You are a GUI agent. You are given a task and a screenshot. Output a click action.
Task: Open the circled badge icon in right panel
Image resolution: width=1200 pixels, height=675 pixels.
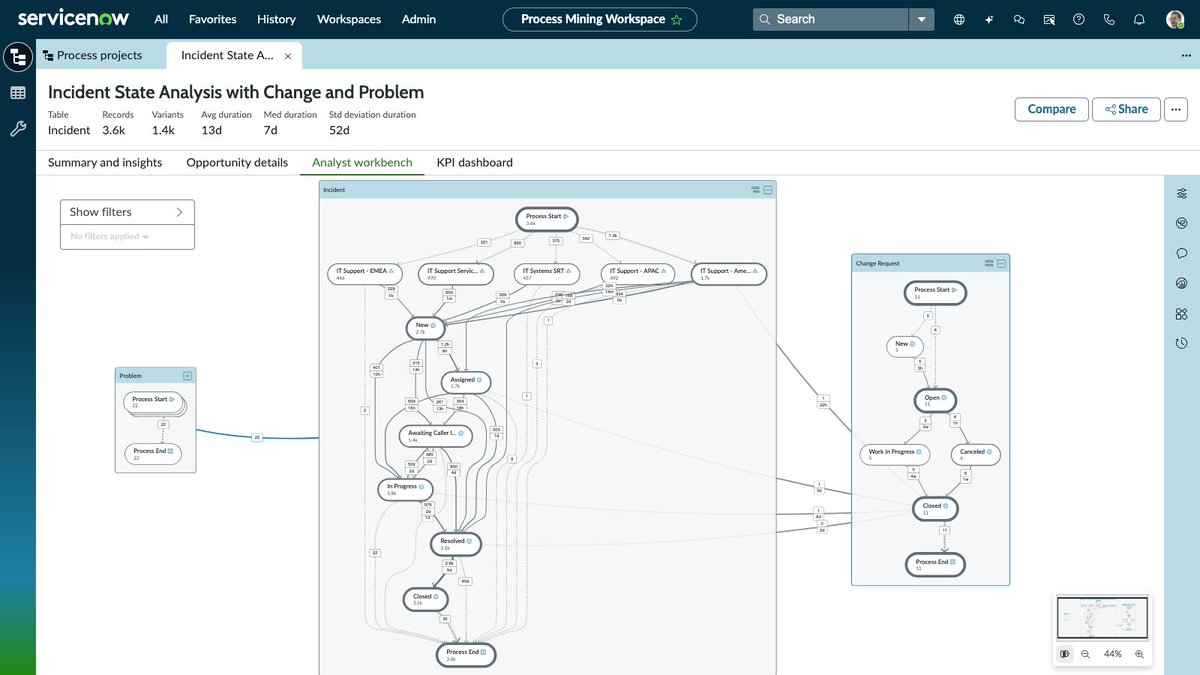1182,223
